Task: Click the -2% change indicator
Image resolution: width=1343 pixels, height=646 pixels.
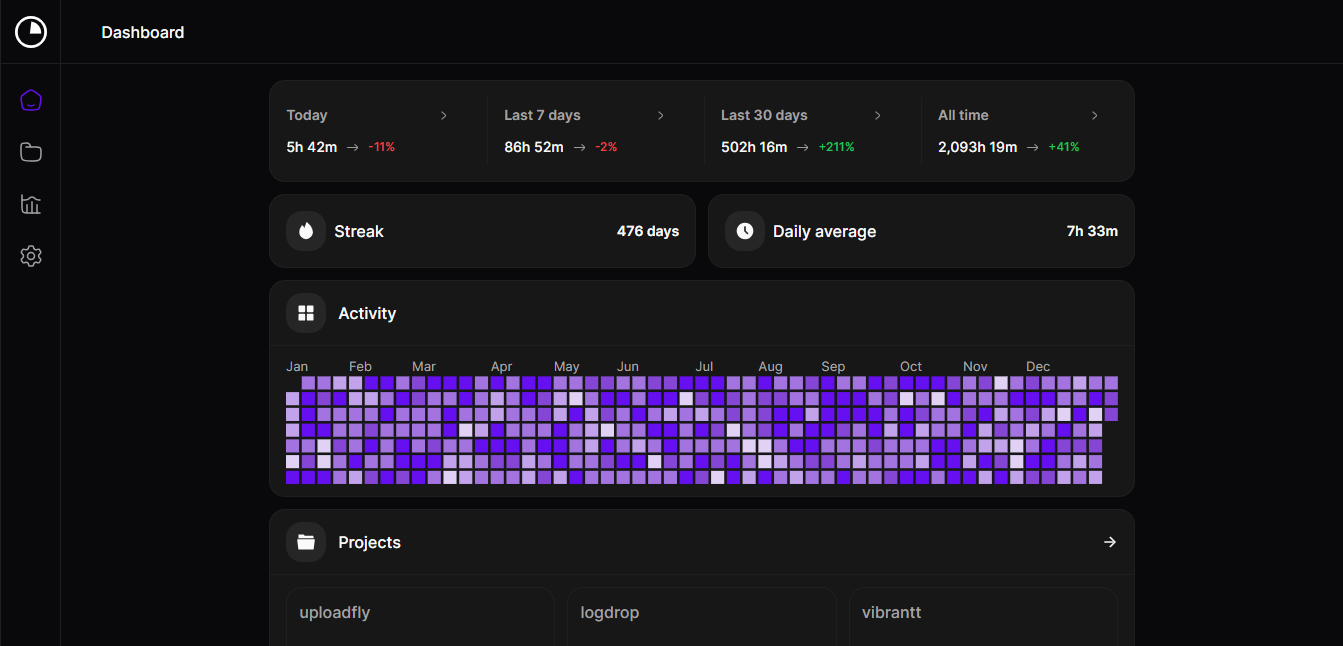Action: pyautogui.click(x=606, y=147)
